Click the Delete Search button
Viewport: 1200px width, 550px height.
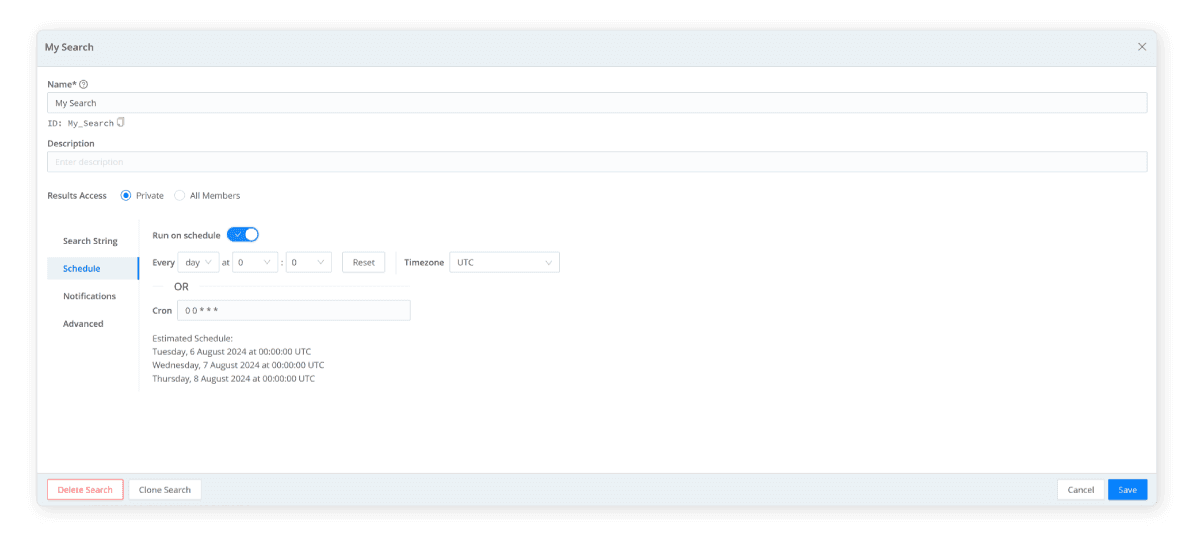pyautogui.click(x=85, y=490)
